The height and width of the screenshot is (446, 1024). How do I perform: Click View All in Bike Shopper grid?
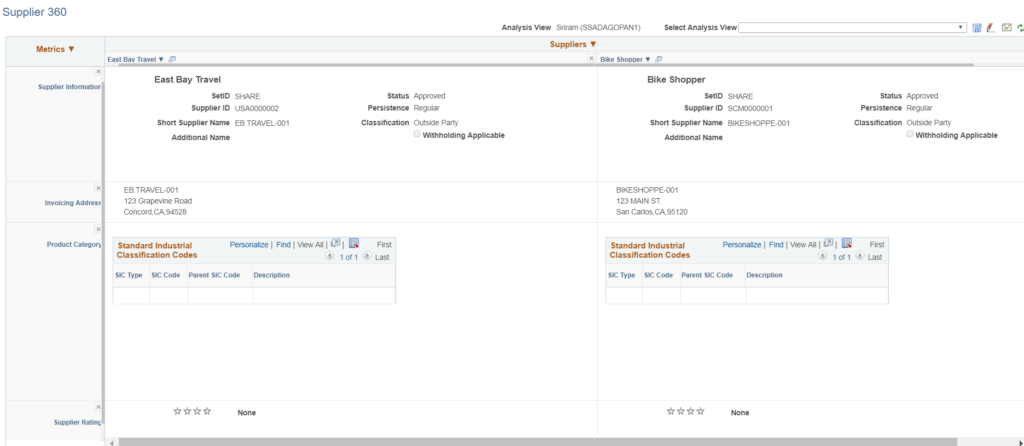803,244
